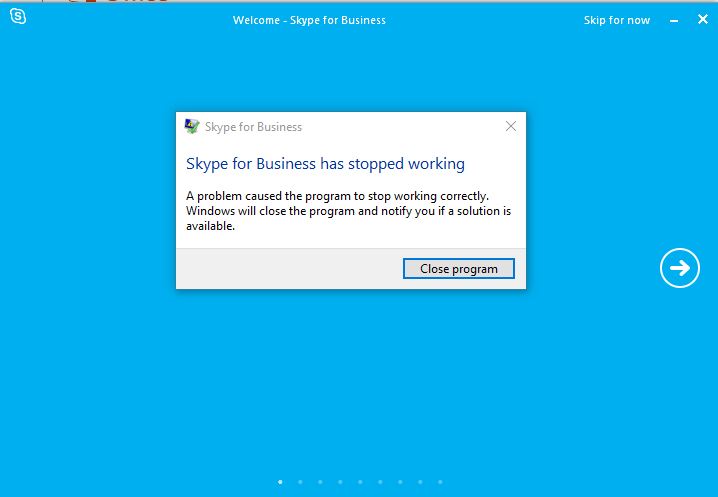The height and width of the screenshot is (497, 718).
Task: Click the Skype logo icon in title bar
Action: (18, 16)
